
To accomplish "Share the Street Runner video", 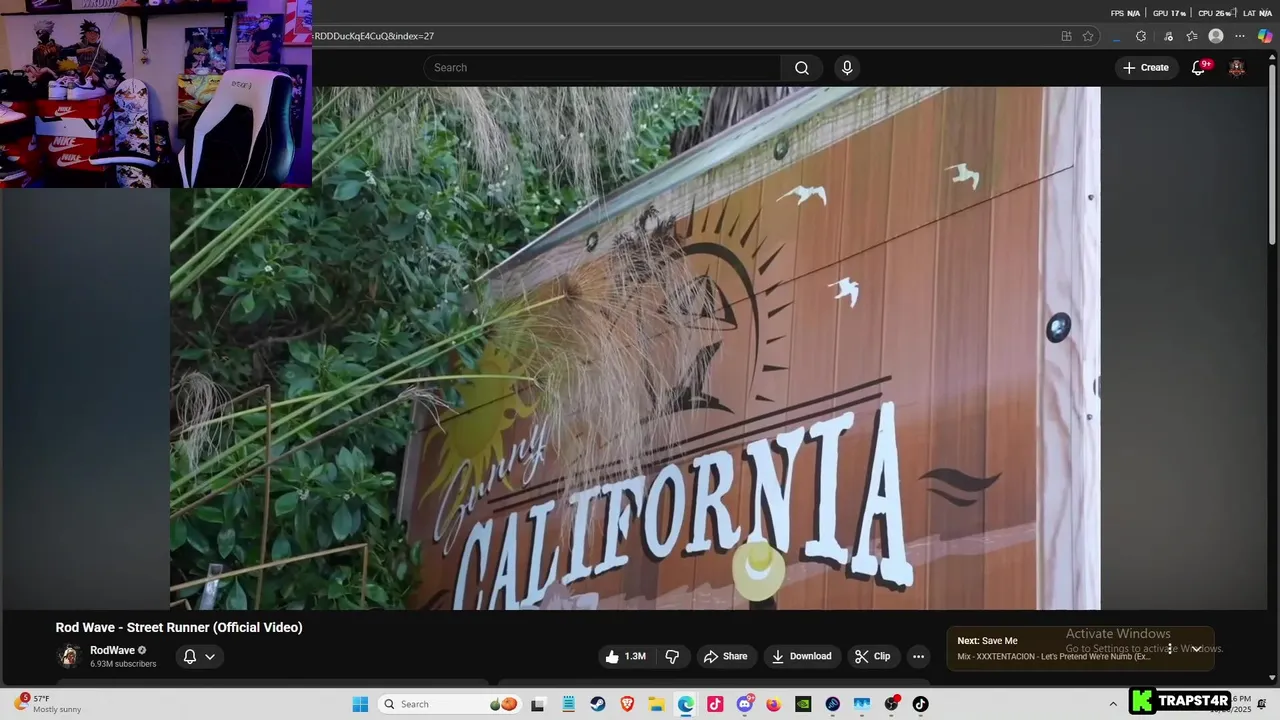I will [x=726, y=656].
